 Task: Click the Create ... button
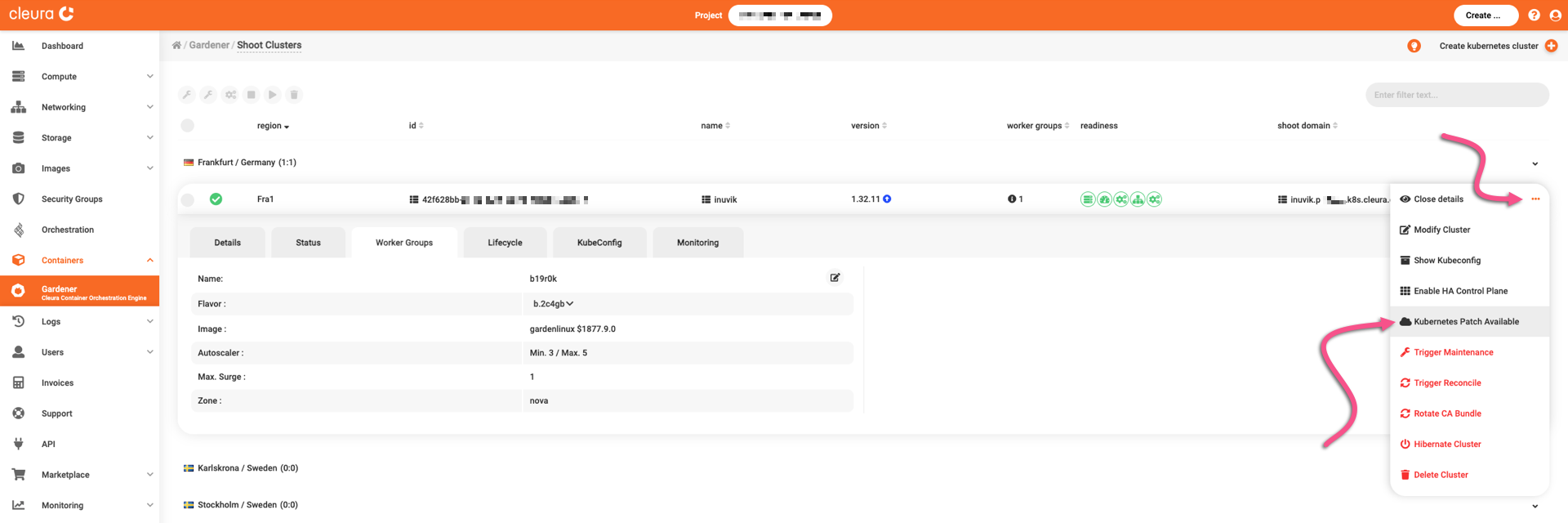[1486, 16]
